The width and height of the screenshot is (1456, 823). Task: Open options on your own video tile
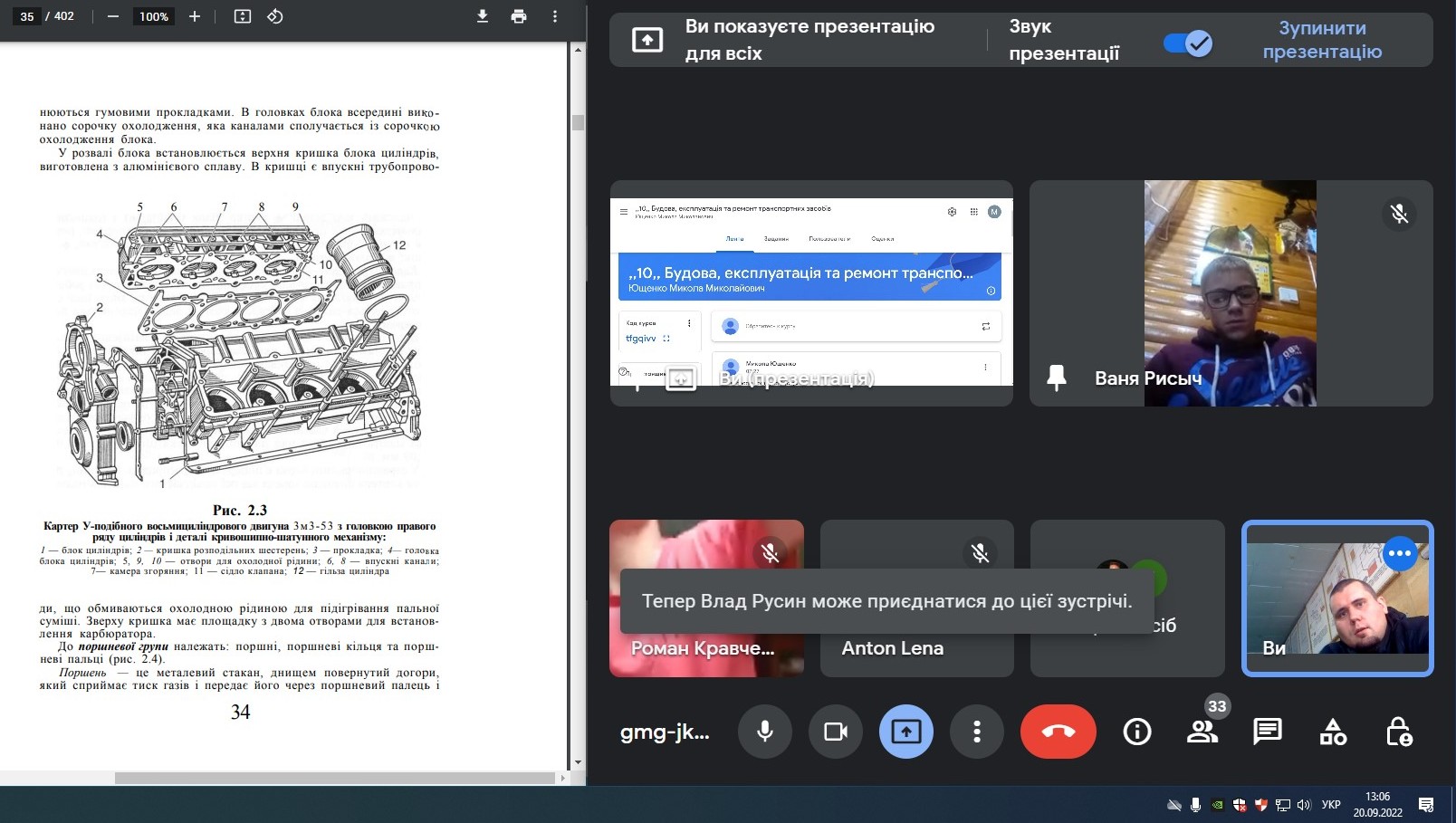coord(1400,553)
